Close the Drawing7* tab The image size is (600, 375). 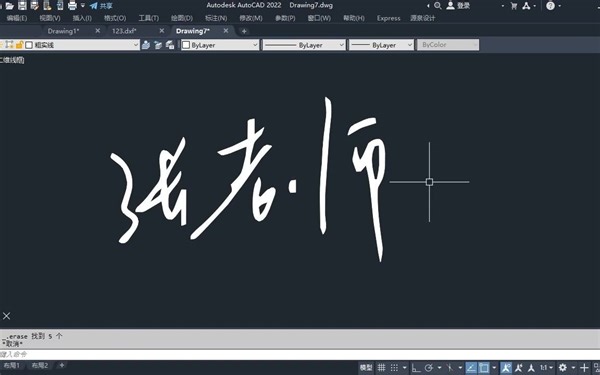(226, 31)
